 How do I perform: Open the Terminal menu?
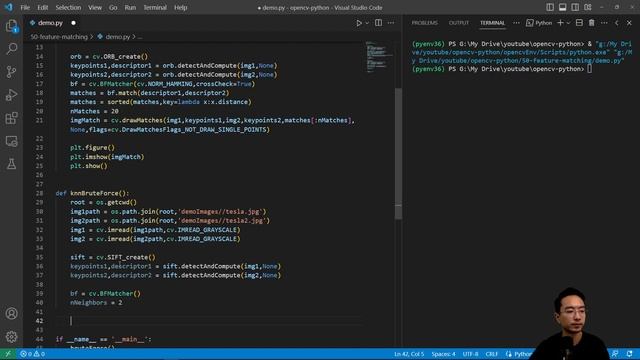tap(155, 7)
